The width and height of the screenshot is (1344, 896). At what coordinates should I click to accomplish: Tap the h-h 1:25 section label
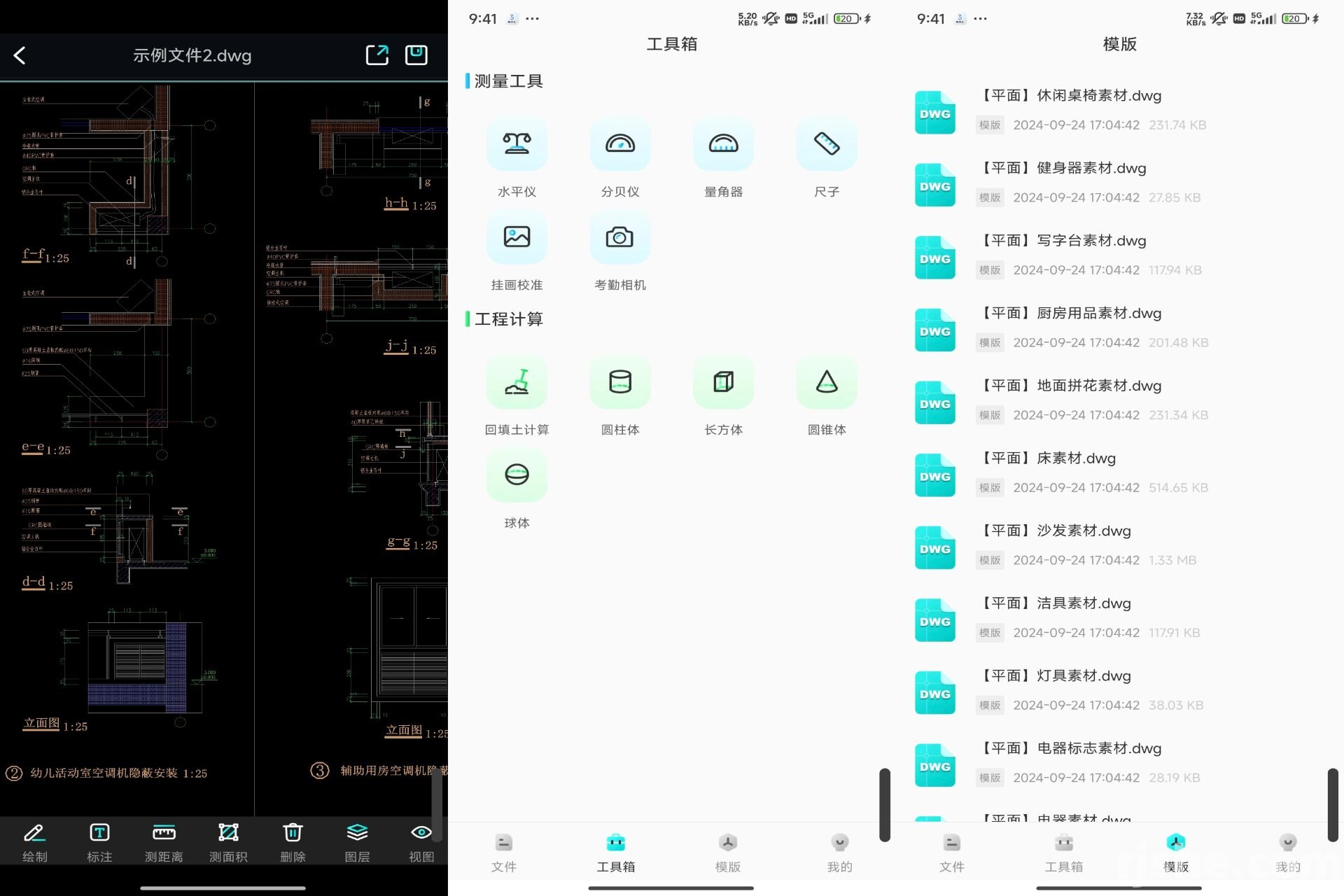pyautogui.click(x=410, y=204)
